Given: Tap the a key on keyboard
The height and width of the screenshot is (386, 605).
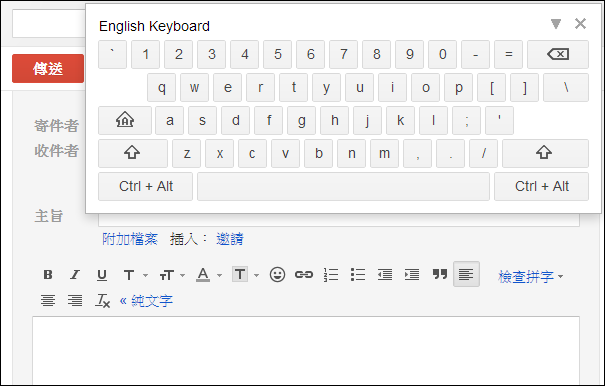Looking at the screenshot, I should tap(169, 120).
